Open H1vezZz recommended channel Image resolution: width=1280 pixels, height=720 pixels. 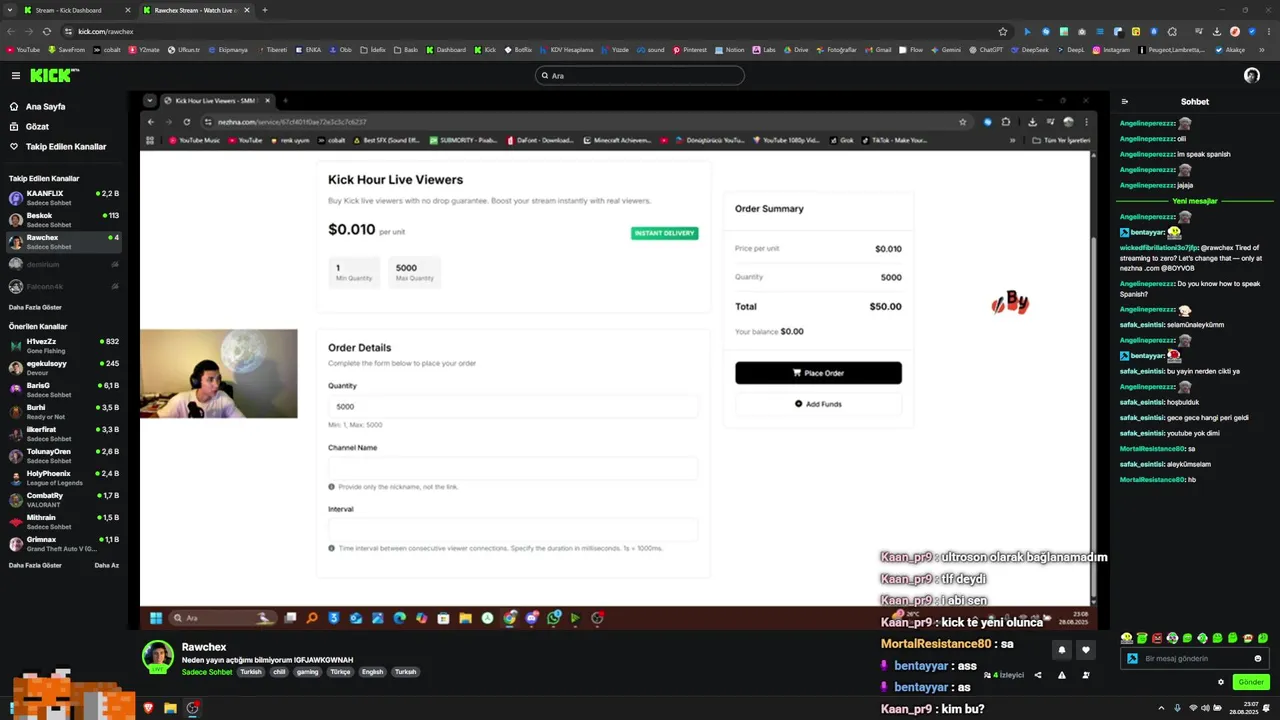[x=64, y=345]
